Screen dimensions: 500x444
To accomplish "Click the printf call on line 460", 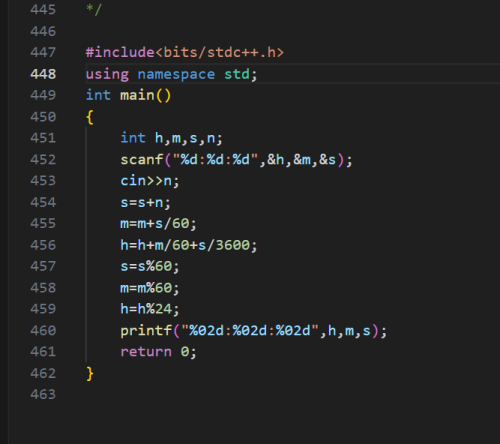I will pos(254,331).
